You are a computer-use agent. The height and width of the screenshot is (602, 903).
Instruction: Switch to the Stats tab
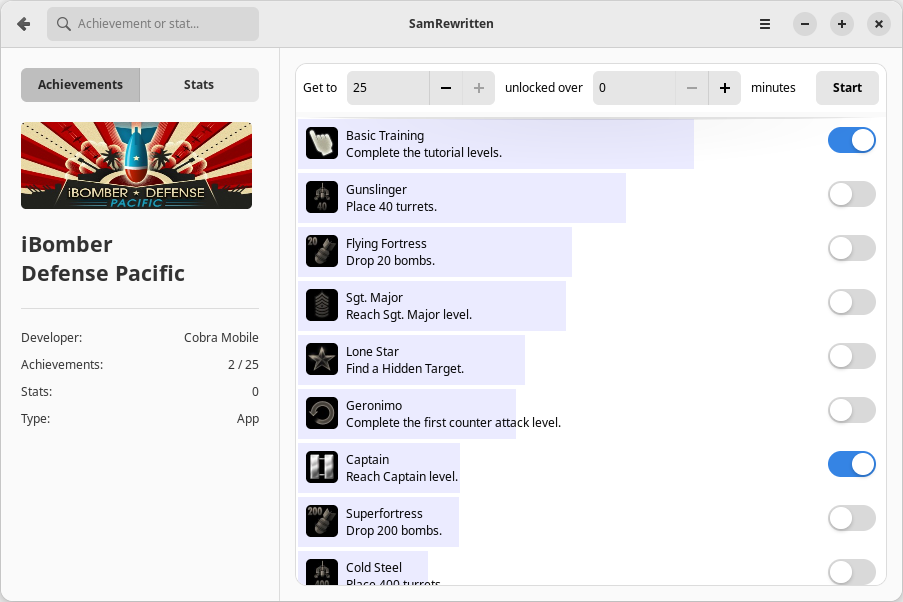[x=199, y=85]
